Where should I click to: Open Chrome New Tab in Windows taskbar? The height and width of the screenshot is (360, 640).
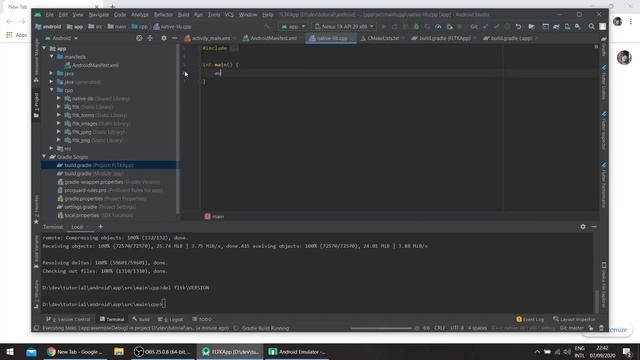[x=75, y=352]
